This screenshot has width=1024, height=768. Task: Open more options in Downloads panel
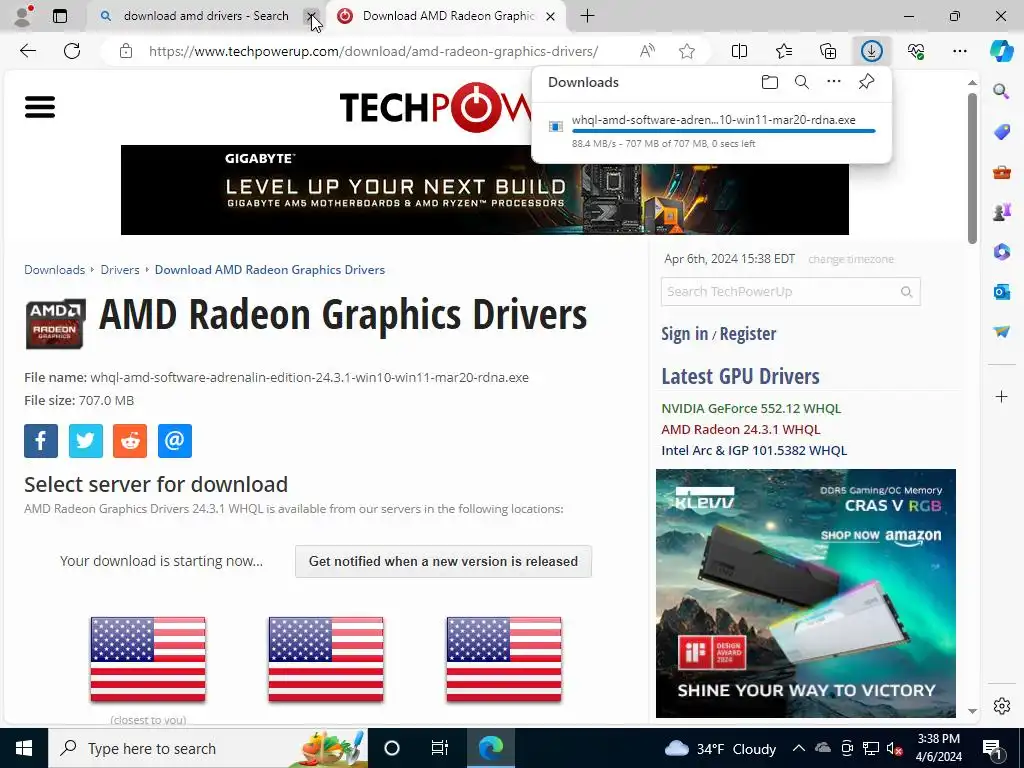tap(833, 82)
